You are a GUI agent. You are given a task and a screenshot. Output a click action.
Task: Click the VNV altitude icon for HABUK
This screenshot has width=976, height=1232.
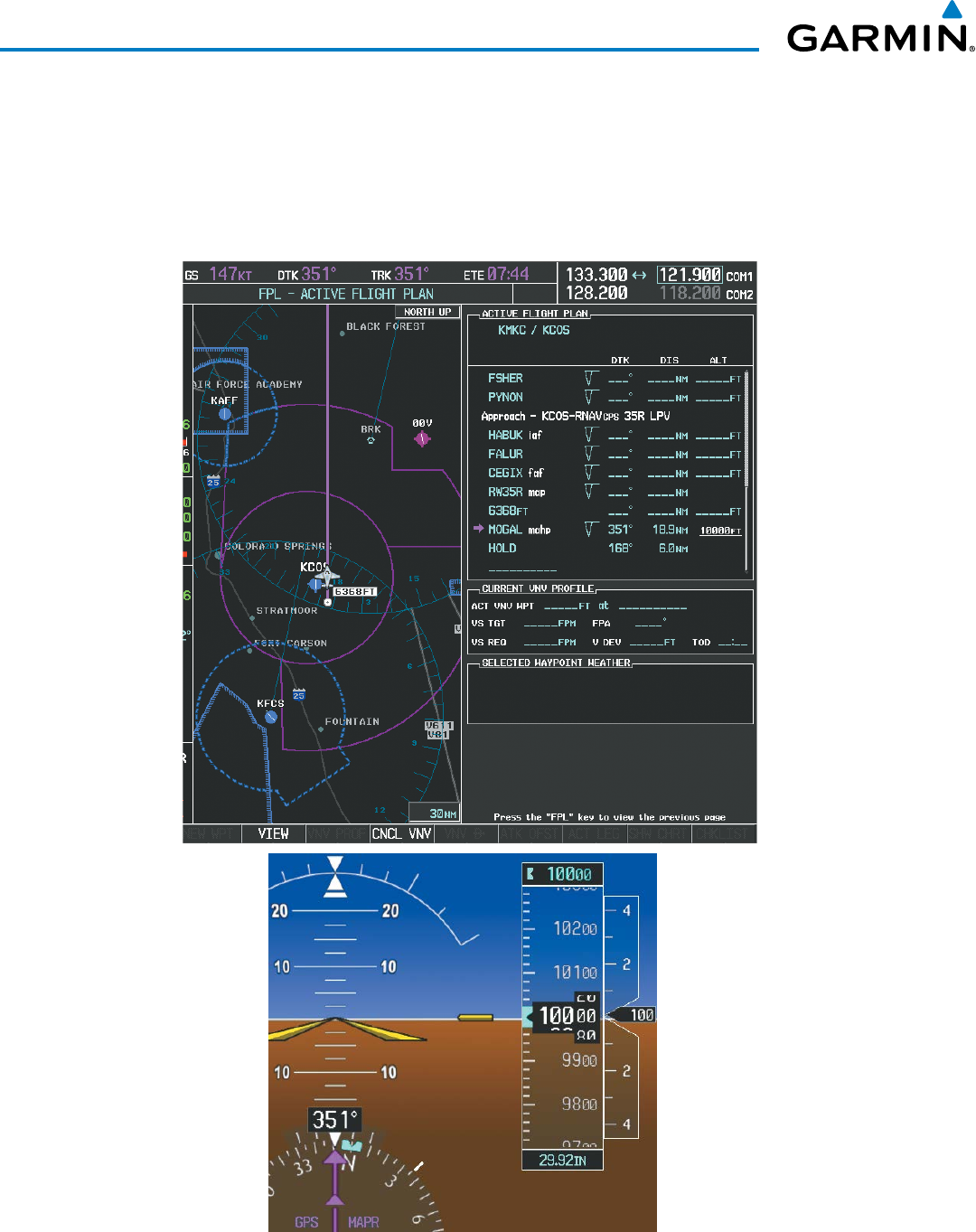tap(591, 435)
